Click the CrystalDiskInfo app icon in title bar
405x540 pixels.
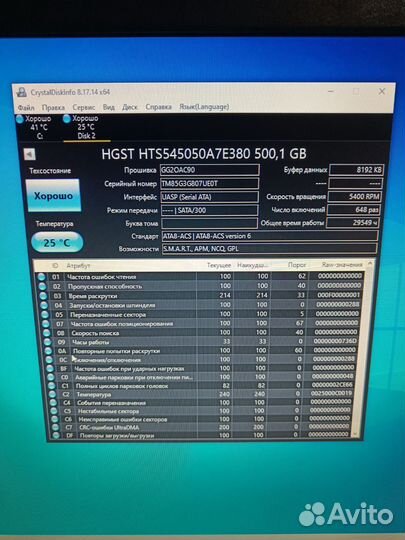coord(22,92)
